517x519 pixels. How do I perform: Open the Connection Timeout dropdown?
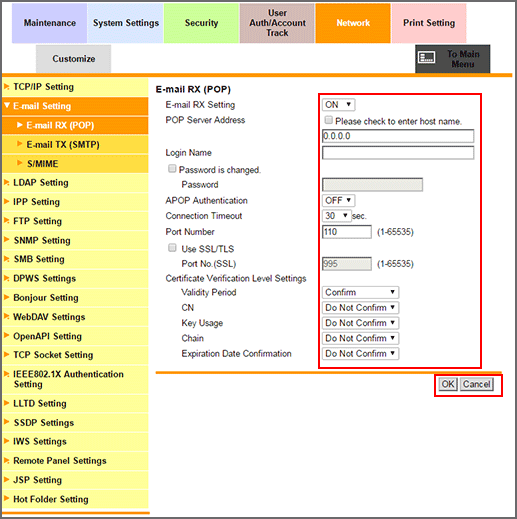pos(337,216)
